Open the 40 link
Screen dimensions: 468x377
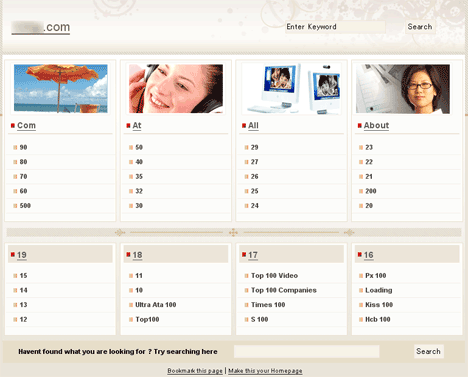pos(139,162)
